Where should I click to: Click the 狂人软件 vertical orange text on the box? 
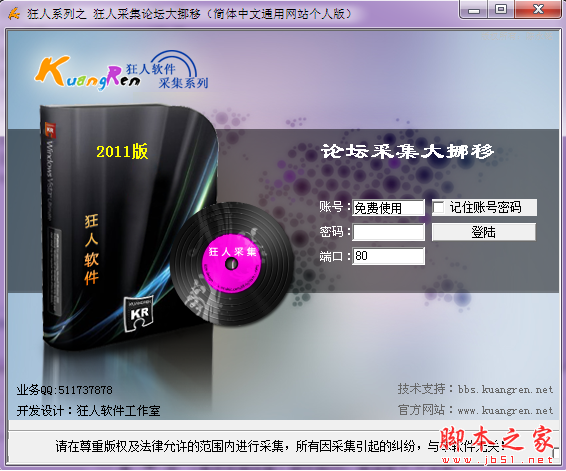(x=91, y=250)
